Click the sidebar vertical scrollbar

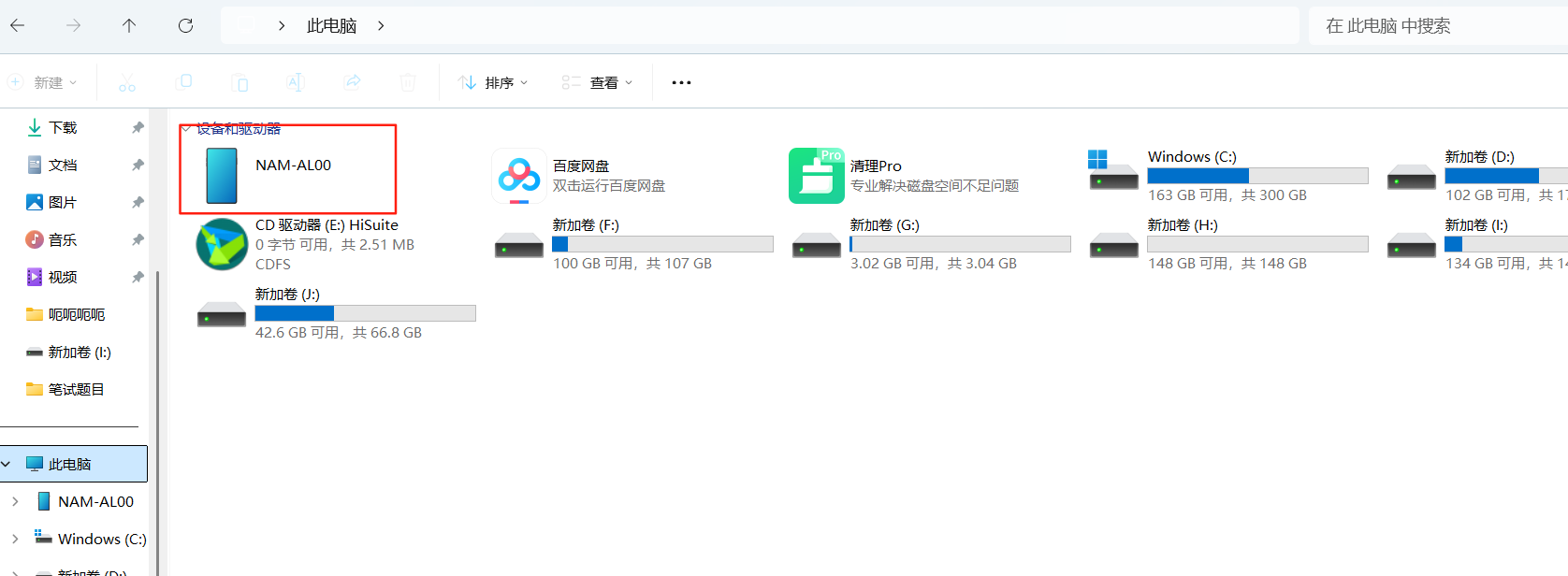coord(157,423)
